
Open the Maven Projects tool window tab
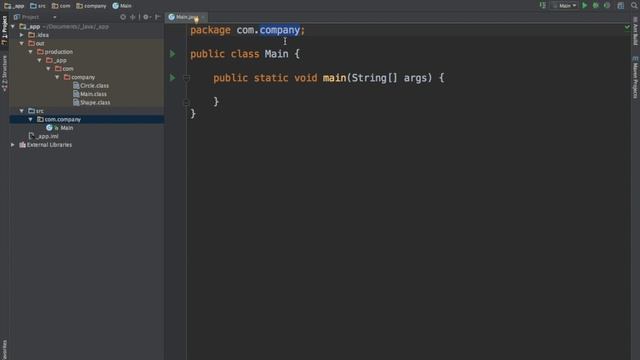point(635,78)
